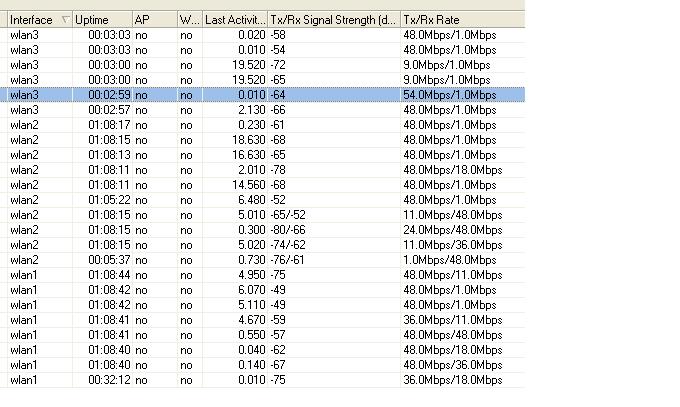Select wlan2 row with signal -78
The image size is (680, 407).
click(262, 170)
